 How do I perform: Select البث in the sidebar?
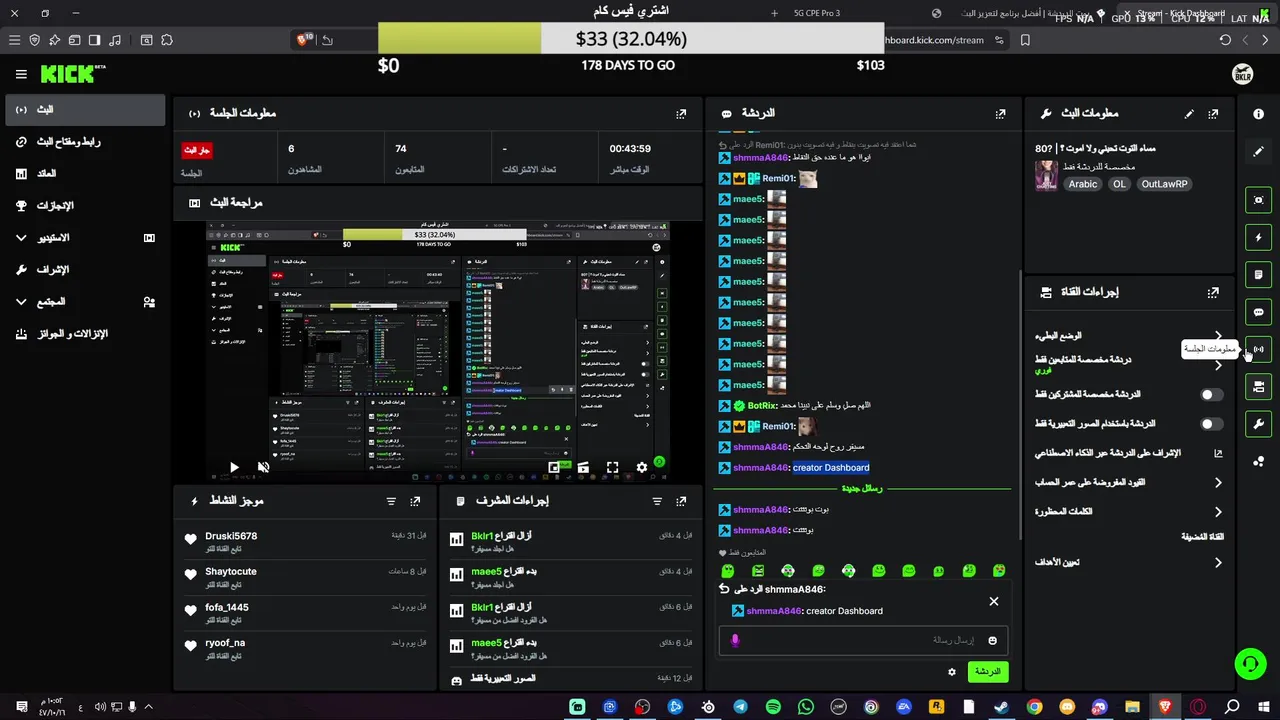84,110
